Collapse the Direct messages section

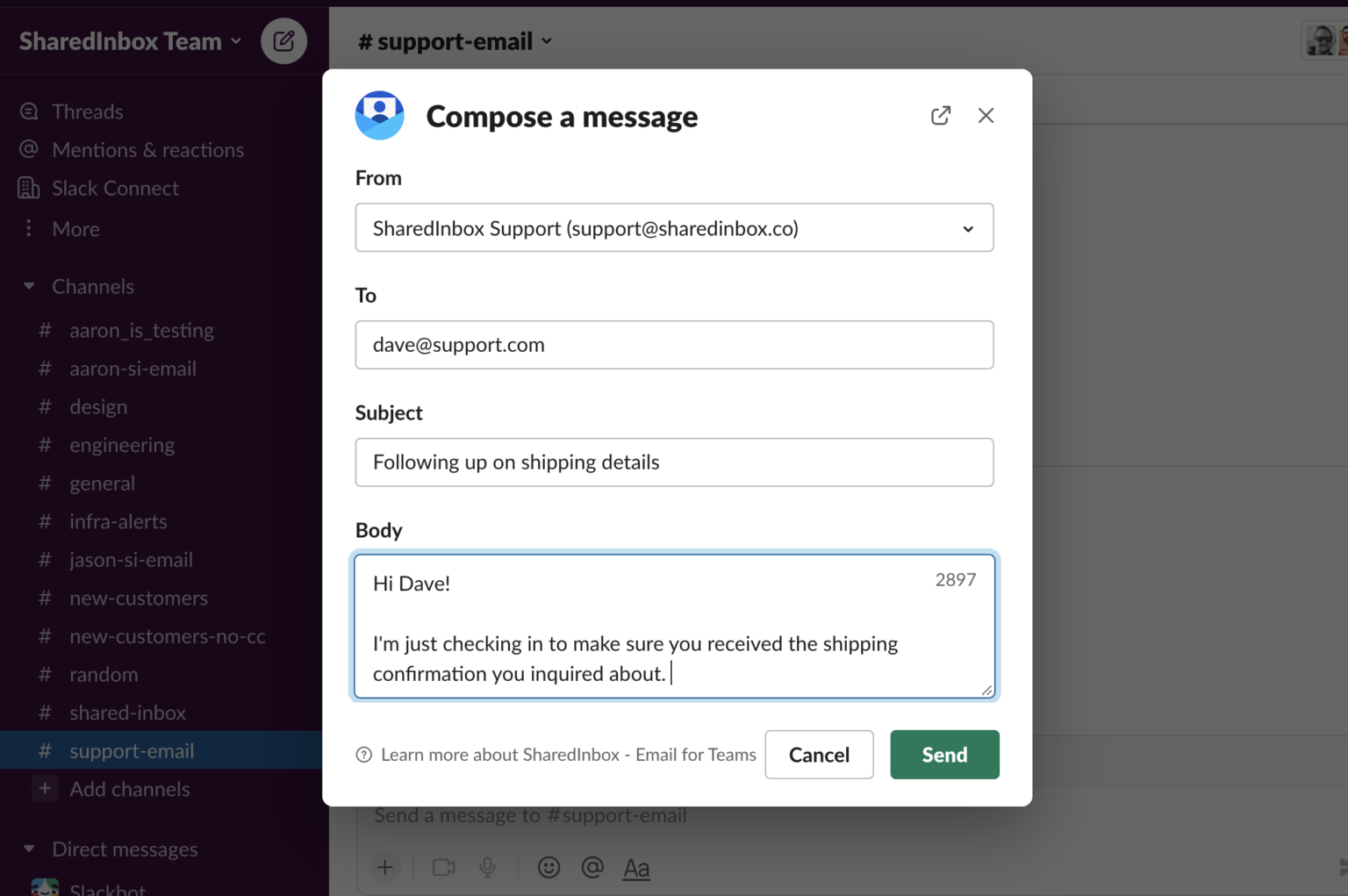pyautogui.click(x=29, y=849)
